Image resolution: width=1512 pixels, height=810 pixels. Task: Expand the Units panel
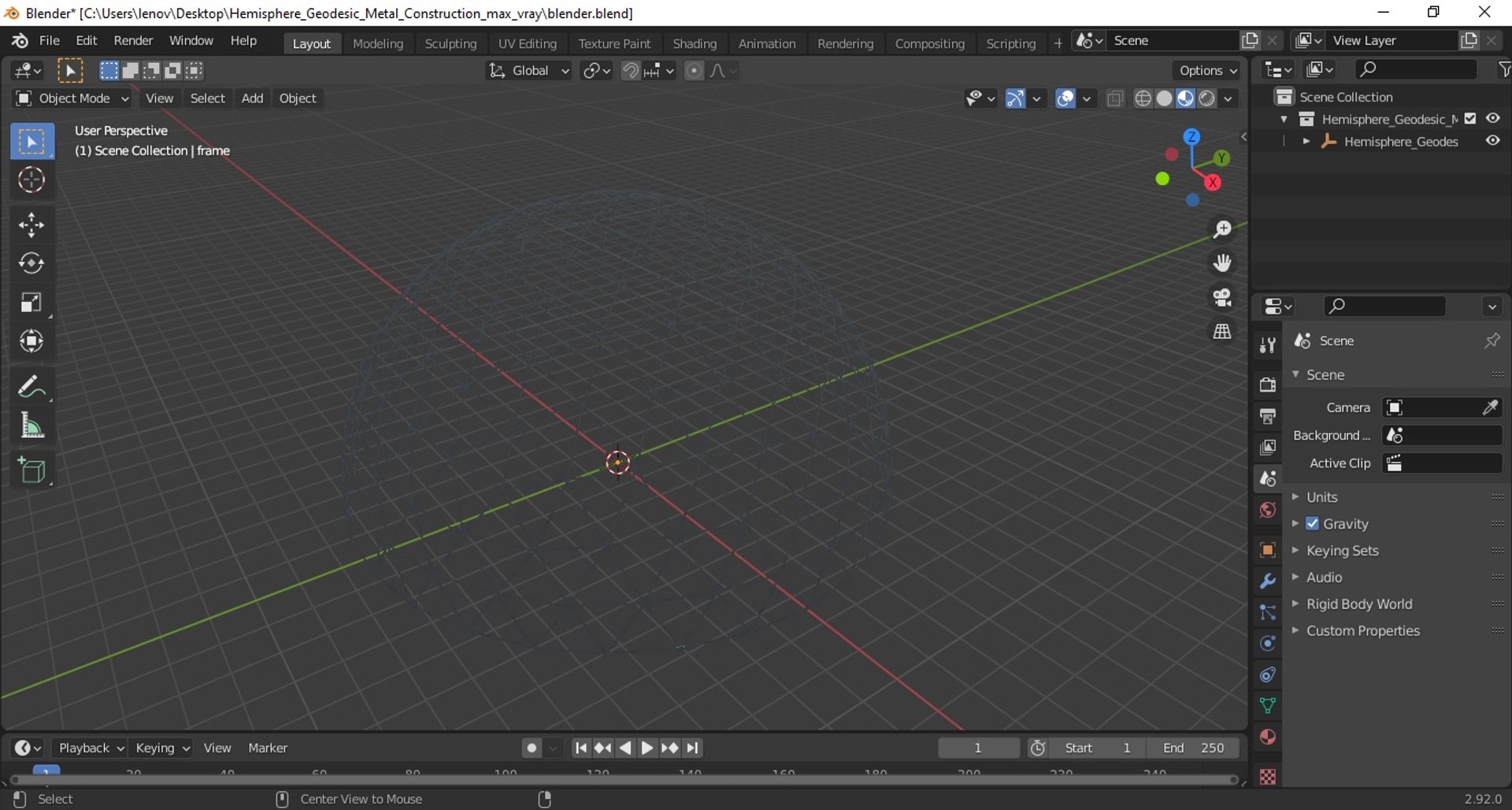click(x=1321, y=497)
